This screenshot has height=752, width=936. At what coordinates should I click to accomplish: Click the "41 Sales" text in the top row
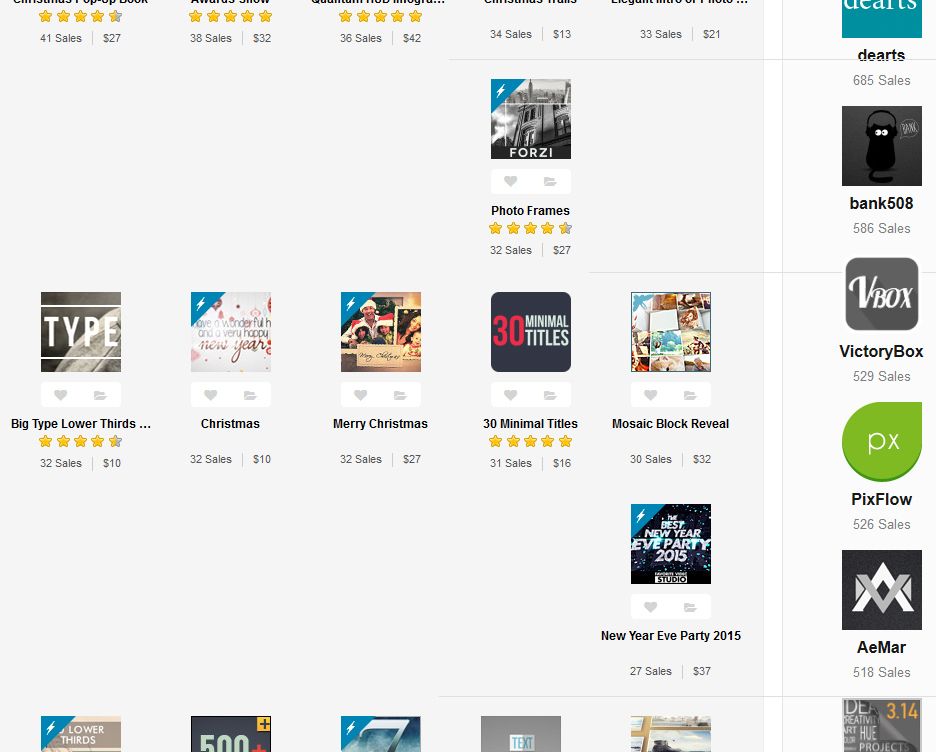(61, 38)
